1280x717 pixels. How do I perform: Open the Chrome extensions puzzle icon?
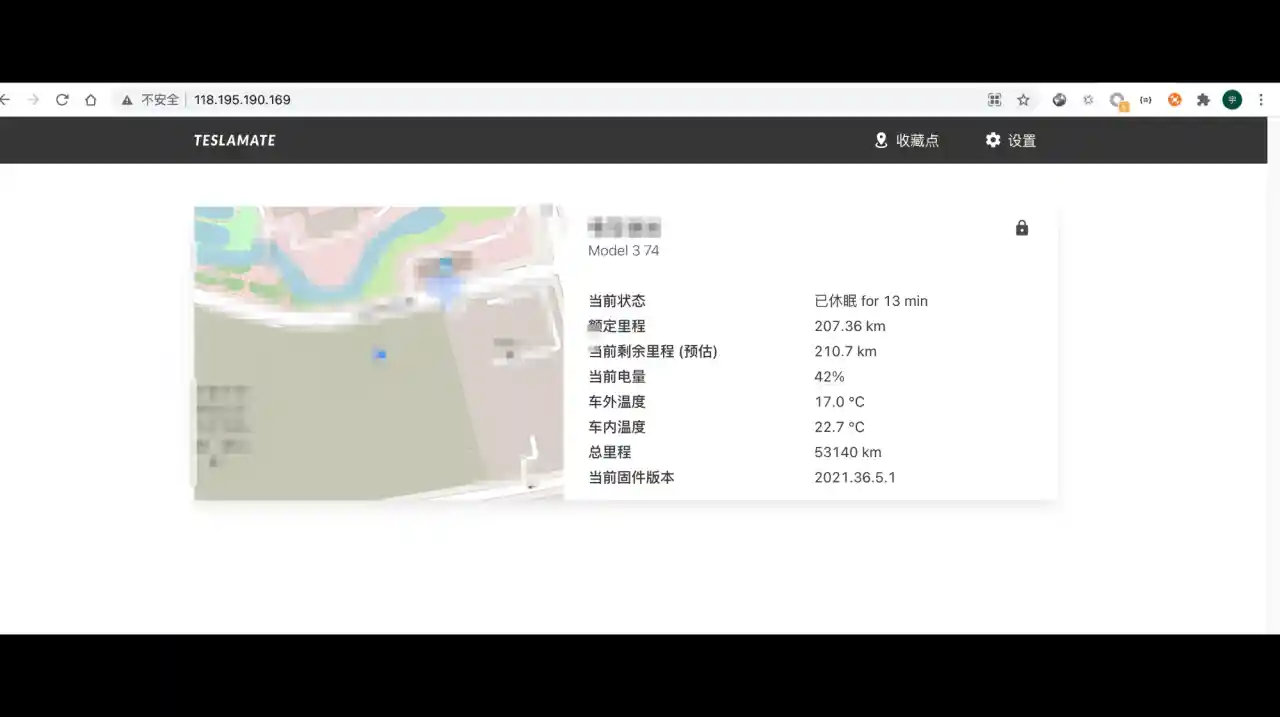pos(1203,99)
